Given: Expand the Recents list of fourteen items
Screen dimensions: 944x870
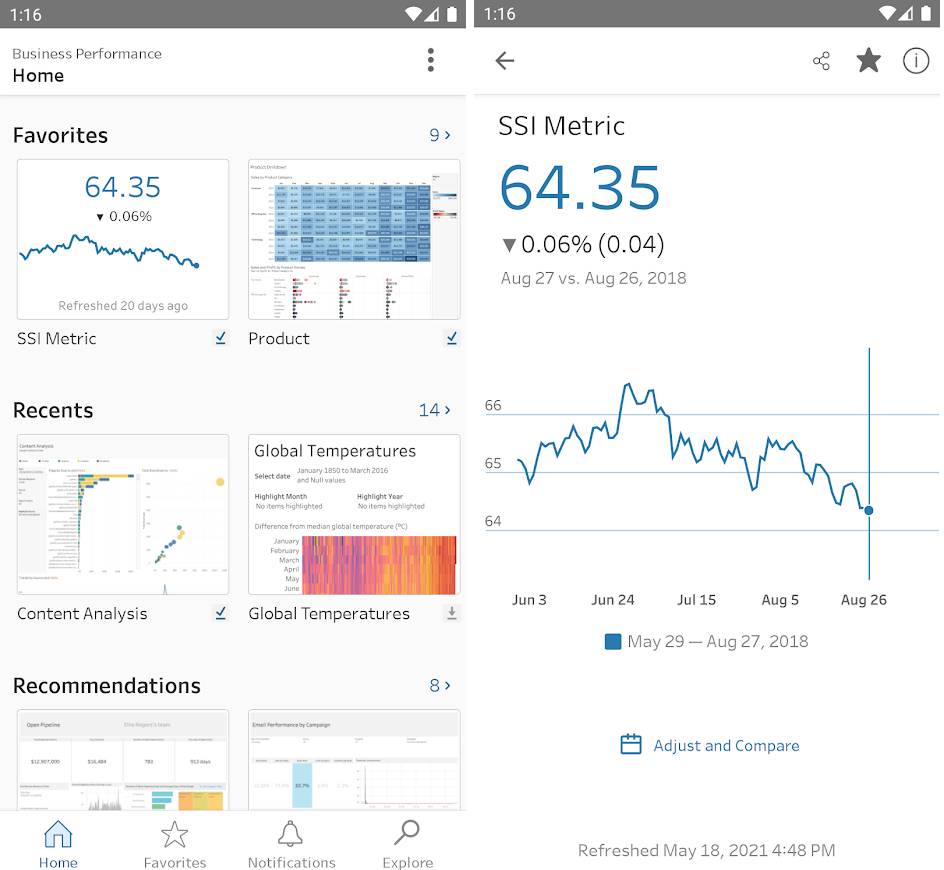Looking at the screenshot, I should pos(434,409).
